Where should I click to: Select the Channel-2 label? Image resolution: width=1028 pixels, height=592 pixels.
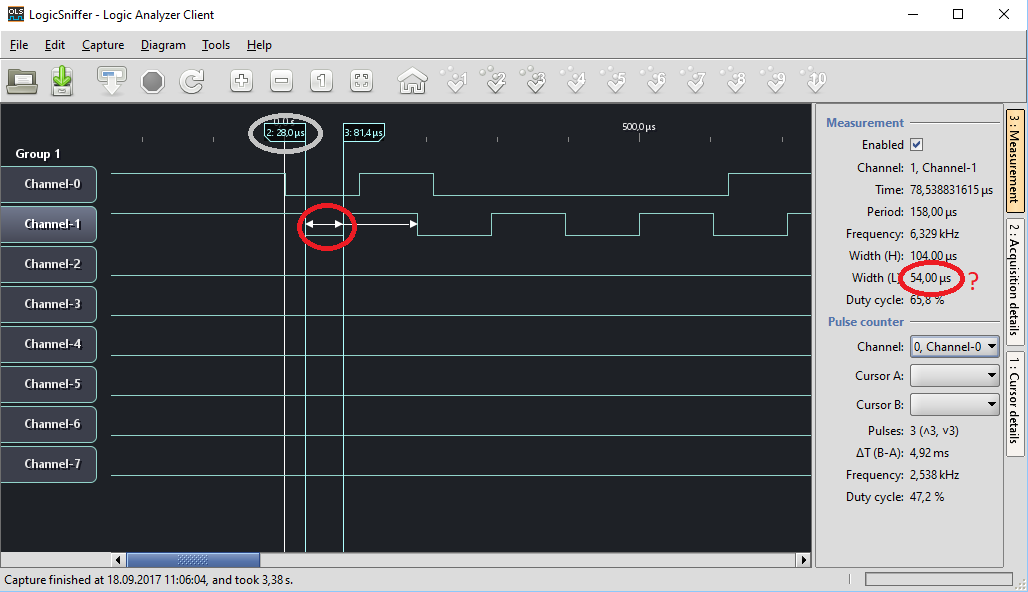(x=49, y=264)
